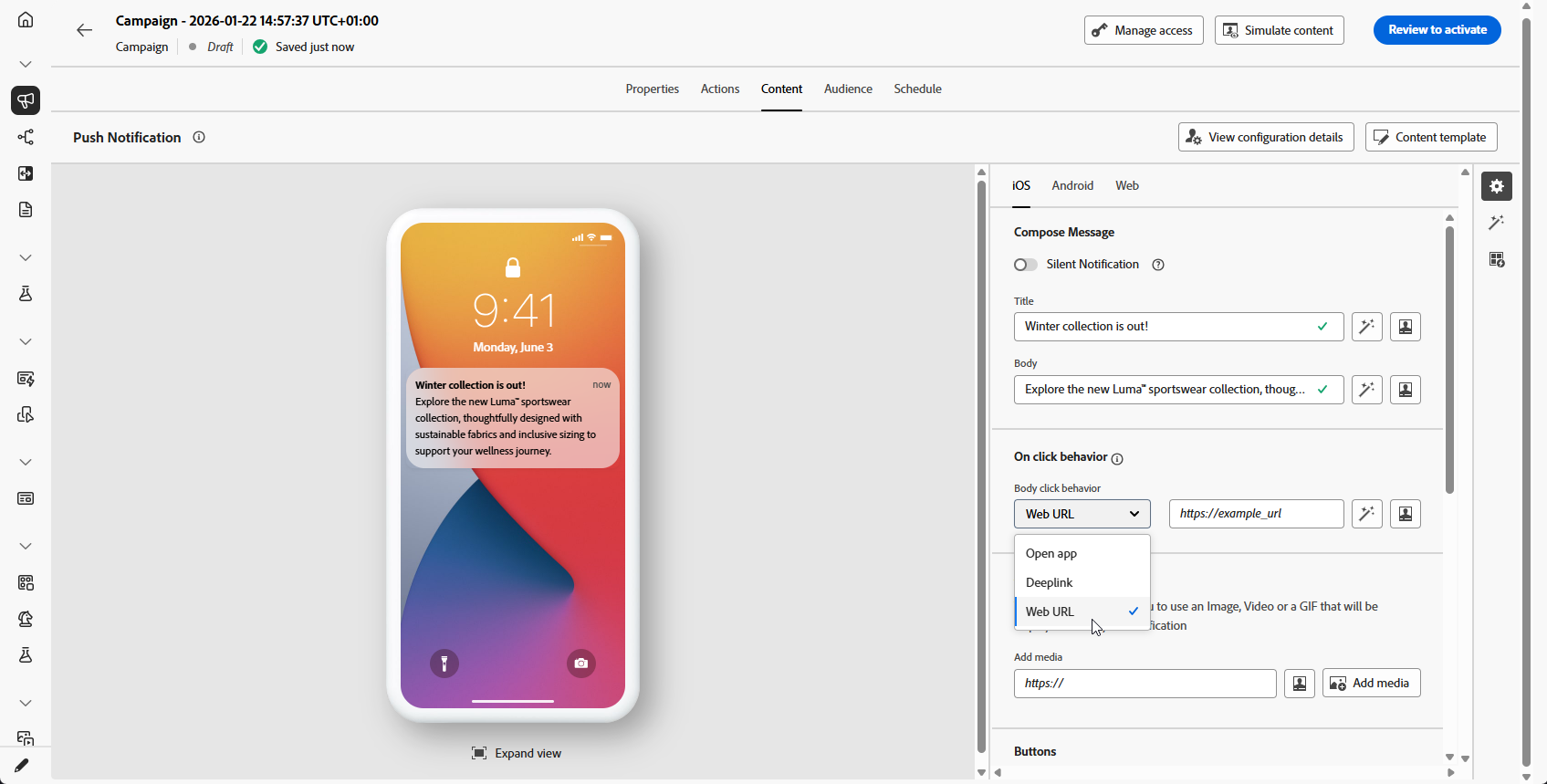Click the Add media https:// field
1547x784 pixels.
(x=1145, y=684)
